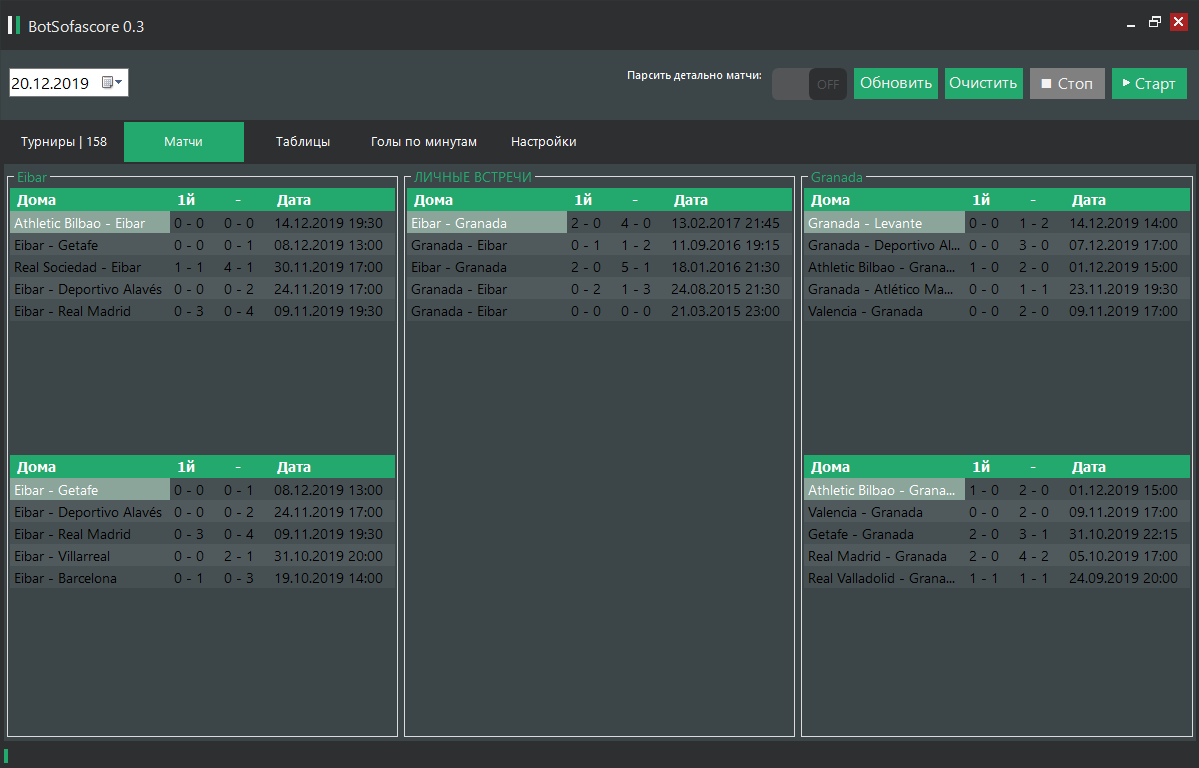Click the Обновить refresh button
The image size is (1199, 768).
[x=896, y=84]
